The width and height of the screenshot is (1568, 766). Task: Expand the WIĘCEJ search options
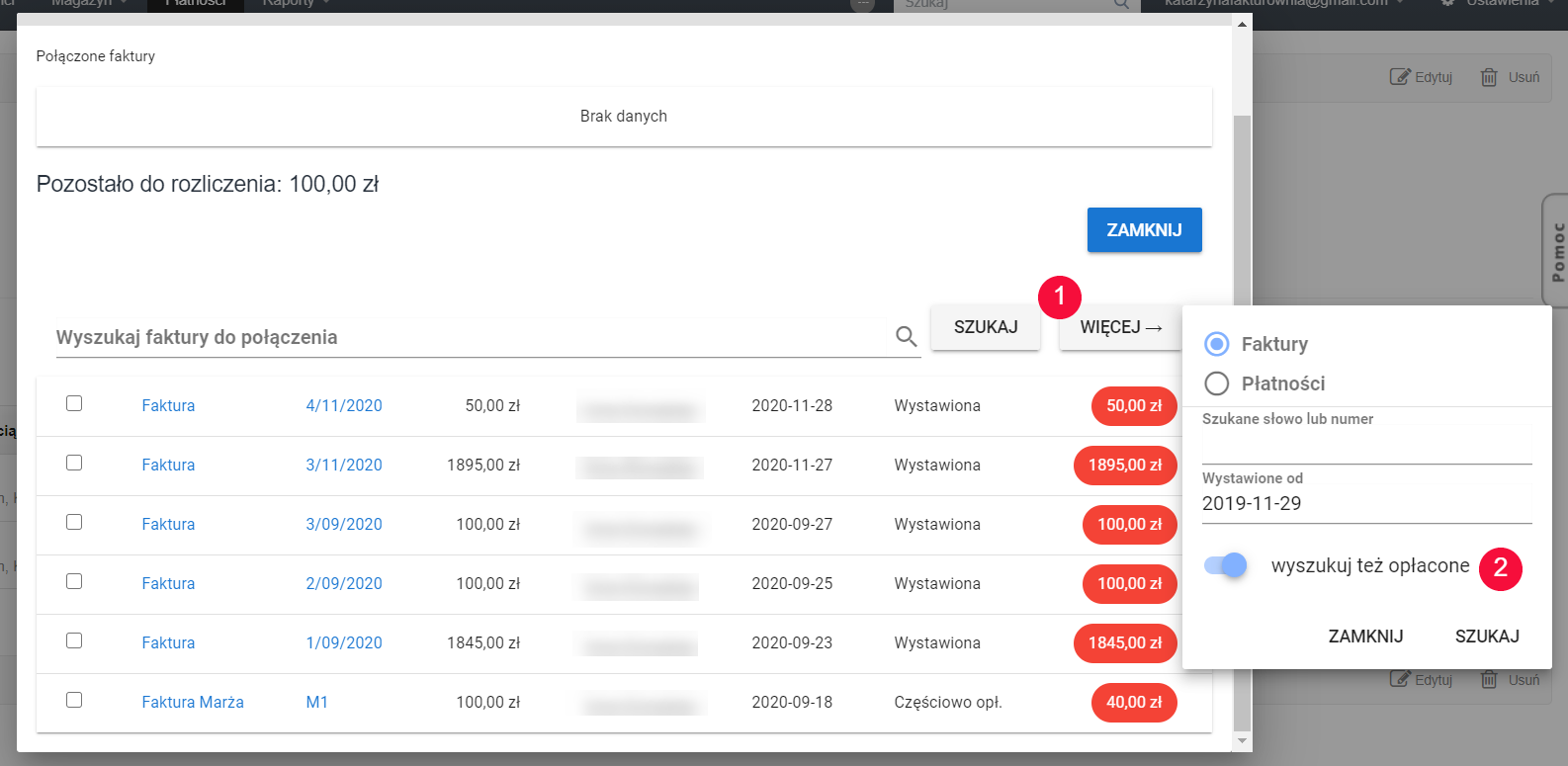point(1120,327)
